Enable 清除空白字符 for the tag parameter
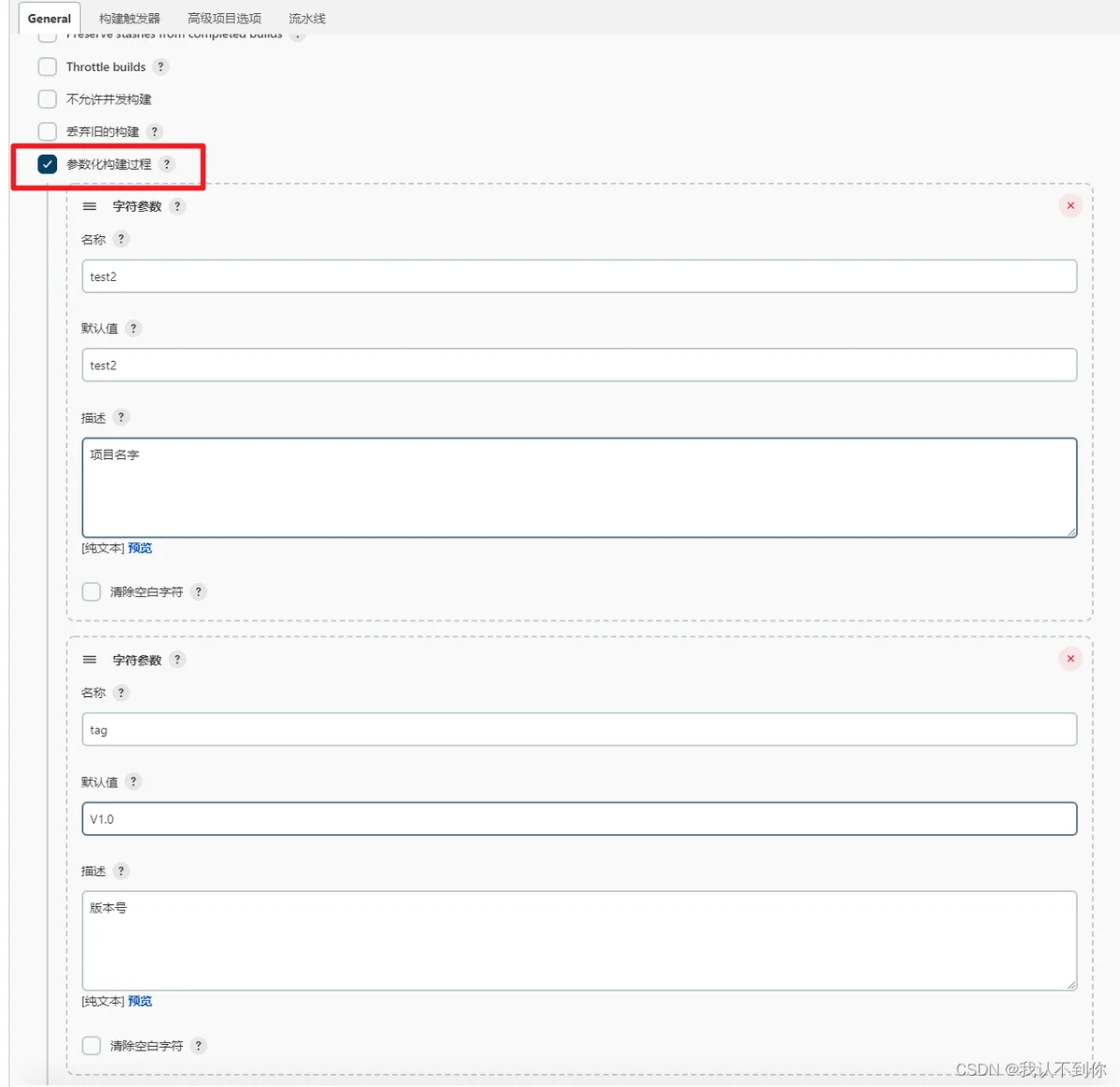The height and width of the screenshot is (1087, 1120). (x=91, y=1046)
